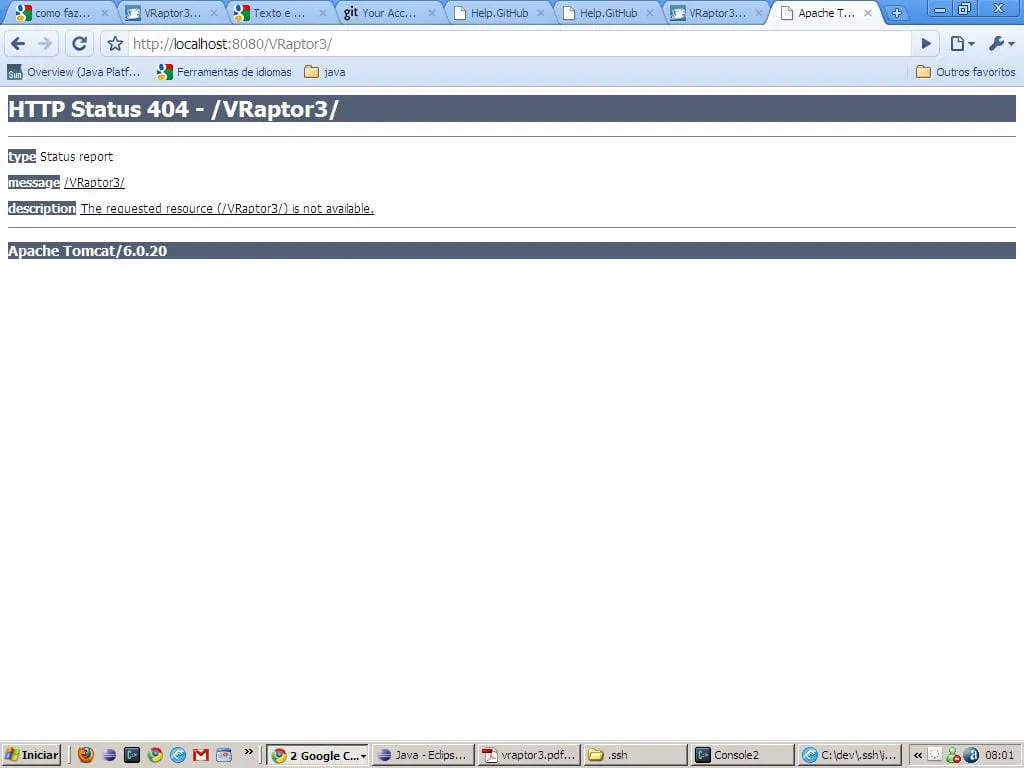Expand hidden quick launch items
Viewport: 1024px width, 768px height.
pos(248,752)
